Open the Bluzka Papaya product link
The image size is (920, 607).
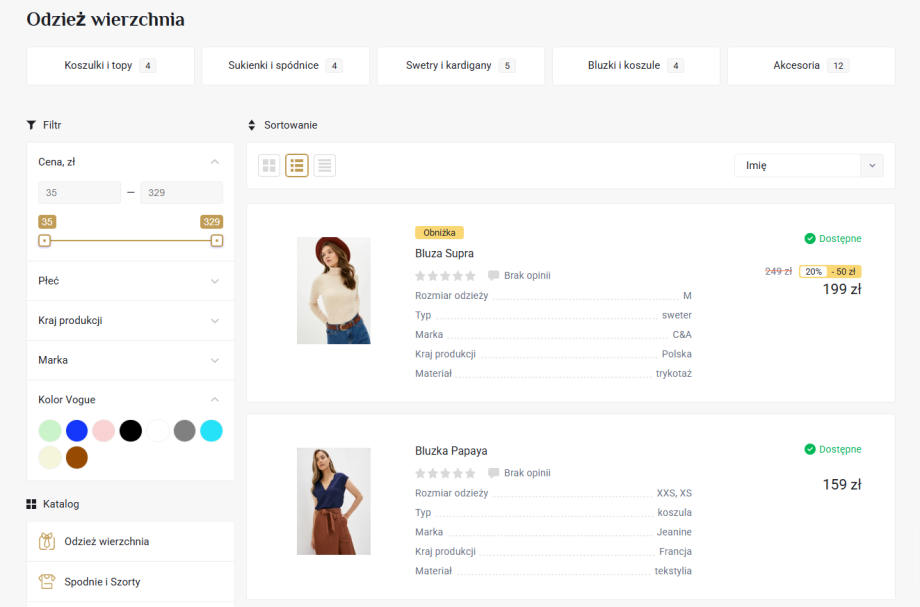click(451, 451)
